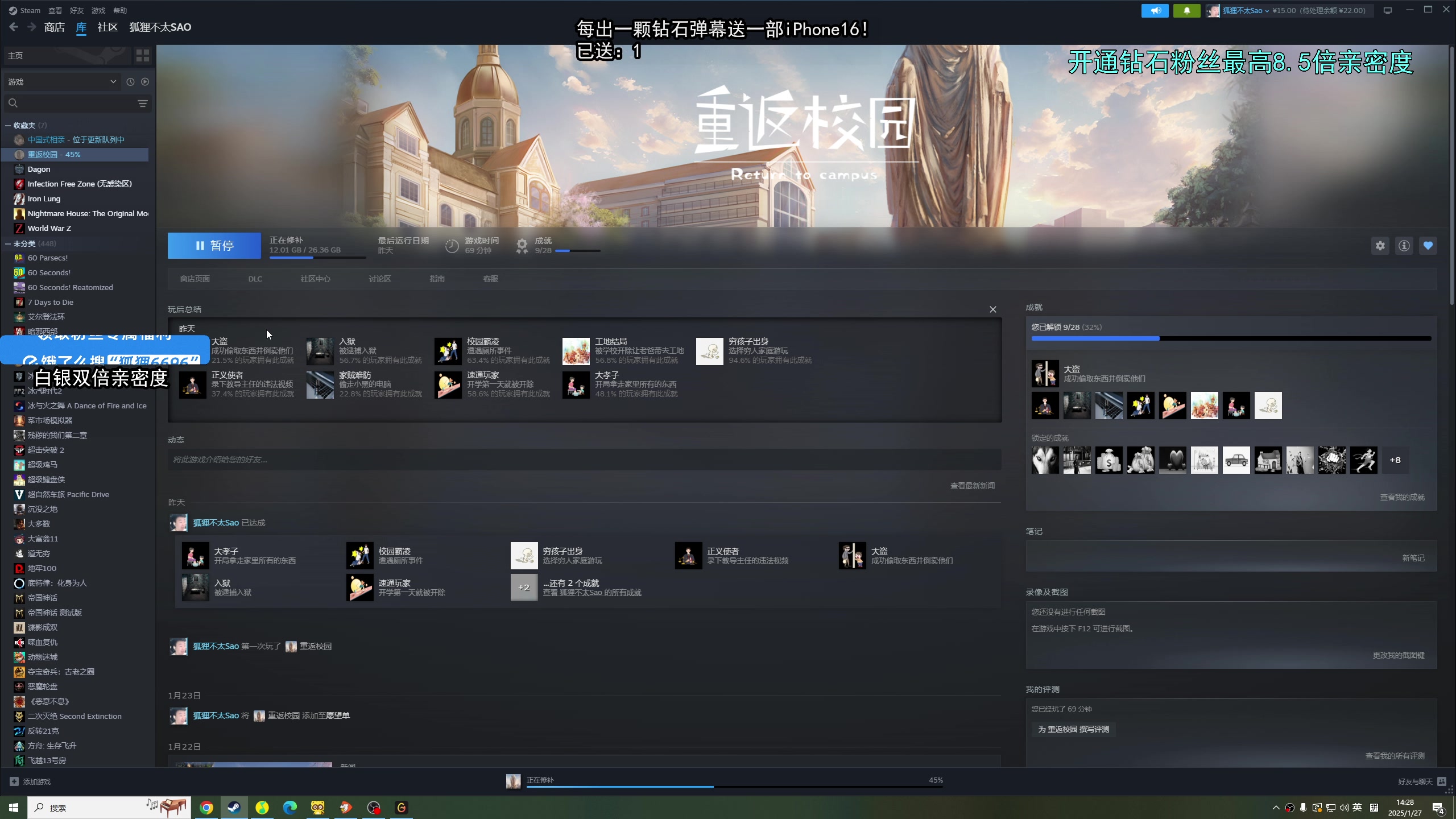Viewport: 1456px width, 819px height.
Task: Open the 帮助 menu
Action: pyautogui.click(x=120, y=10)
